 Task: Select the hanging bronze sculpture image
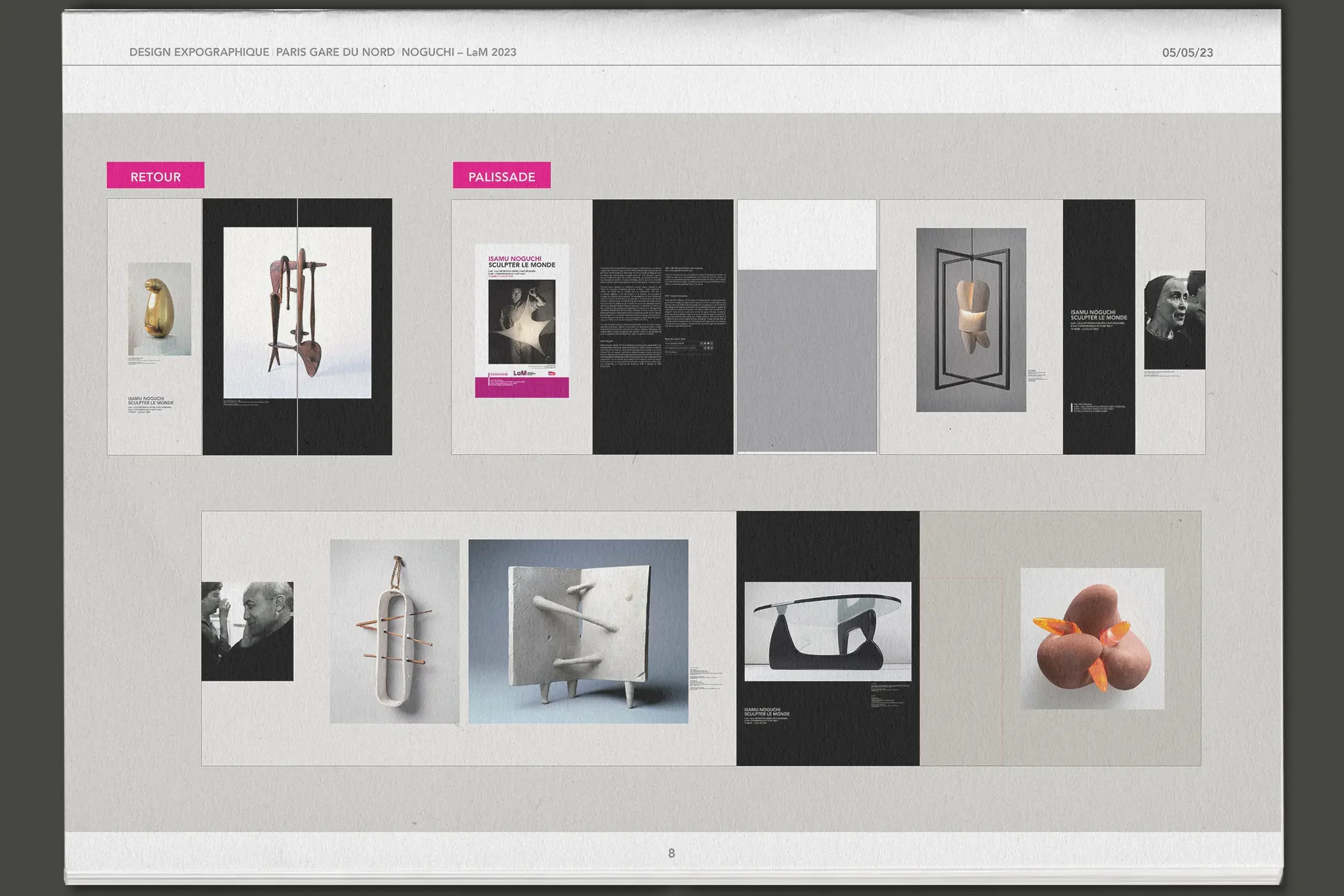pyautogui.click(x=297, y=312)
